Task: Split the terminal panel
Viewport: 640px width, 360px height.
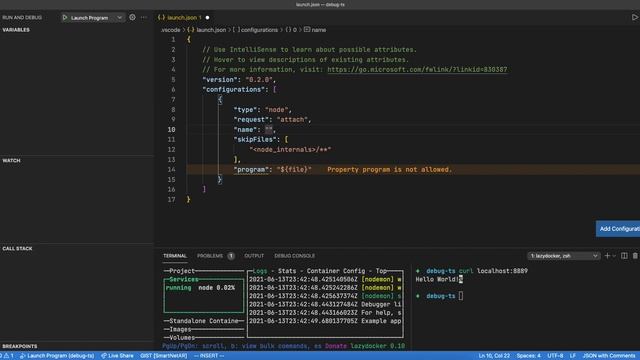Action: click(x=624, y=256)
